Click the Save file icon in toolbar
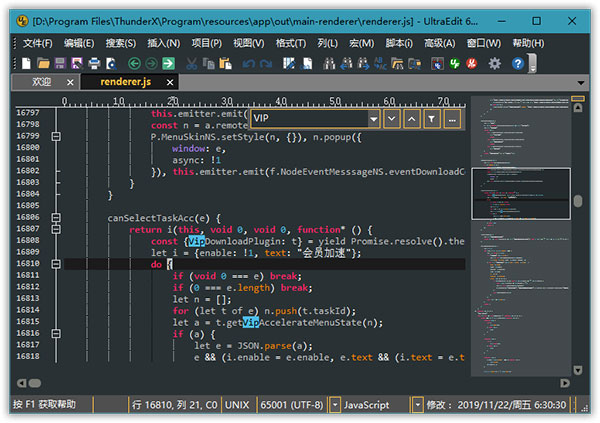Image resolution: width=600 pixels, height=423 pixels. (x=60, y=63)
